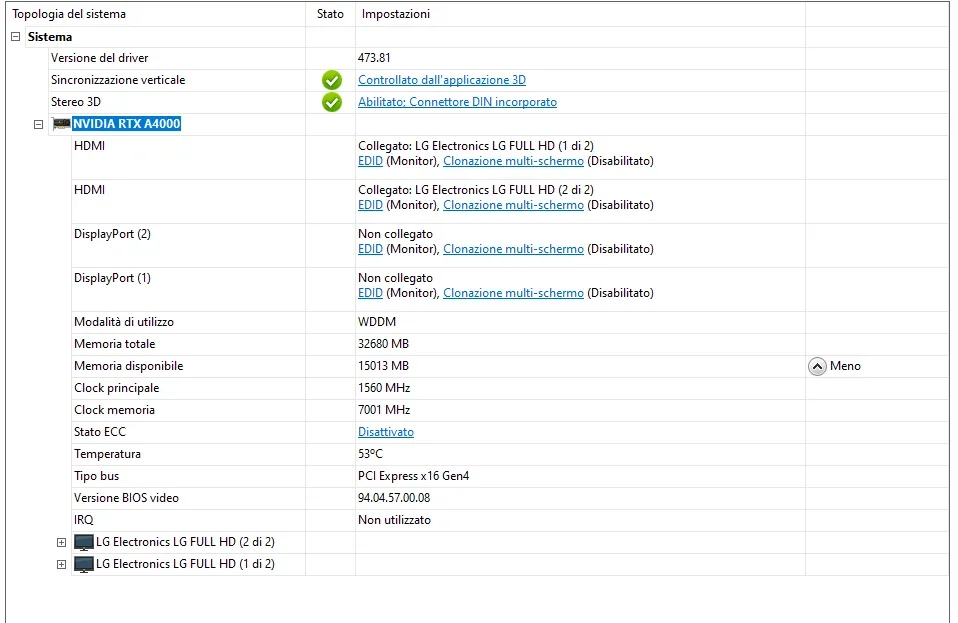Open Clonazione multi-schermo for DisplayPort (1)
958x623 pixels.
pos(513,293)
